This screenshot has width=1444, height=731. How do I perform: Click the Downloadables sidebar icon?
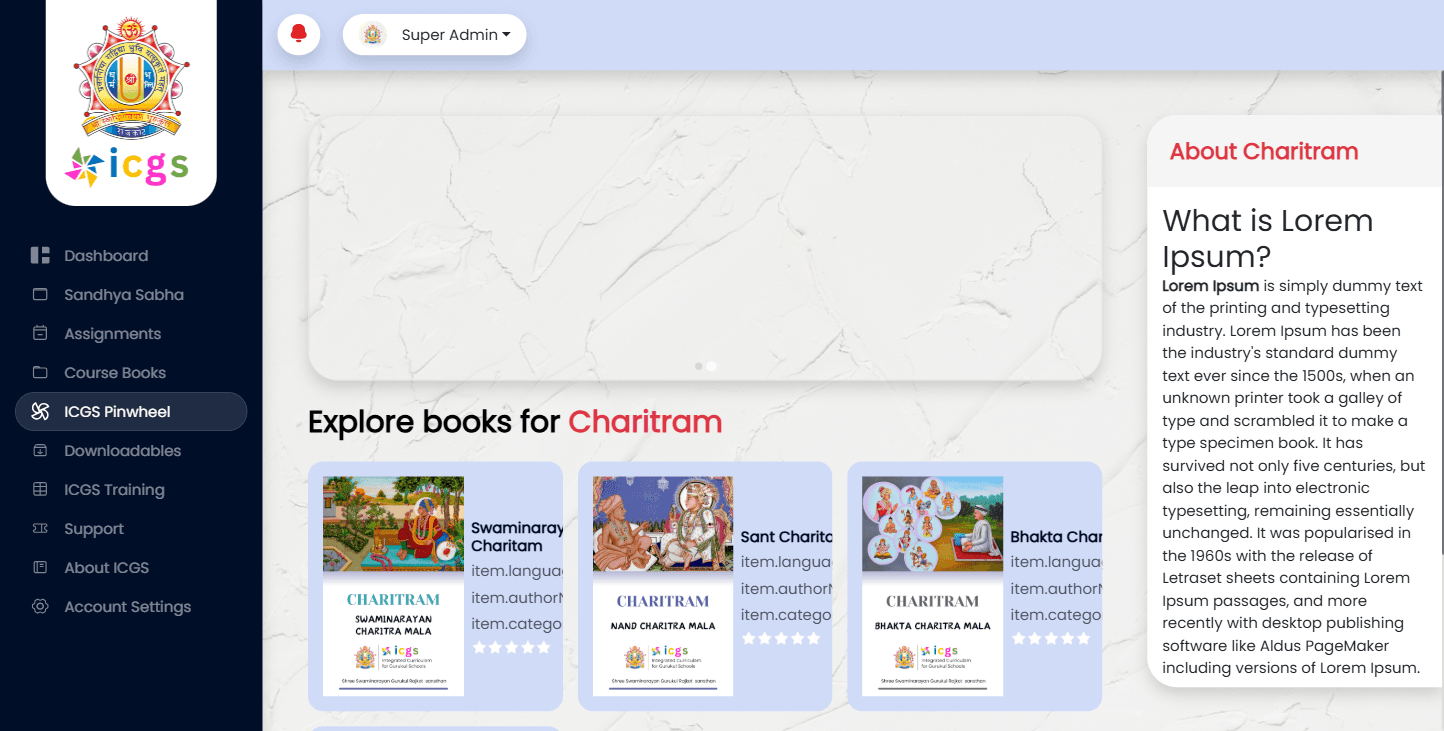pyautogui.click(x=40, y=450)
